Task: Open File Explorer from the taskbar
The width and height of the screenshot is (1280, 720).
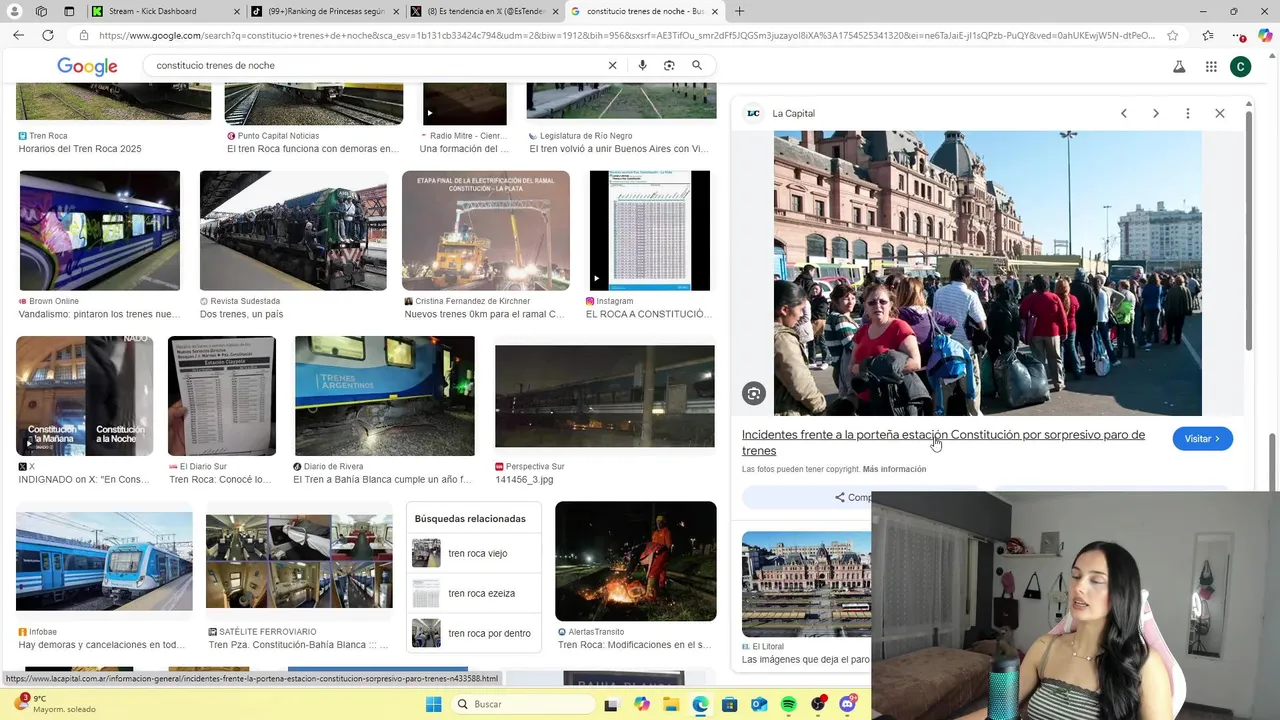Action: click(x=671, y=704)
